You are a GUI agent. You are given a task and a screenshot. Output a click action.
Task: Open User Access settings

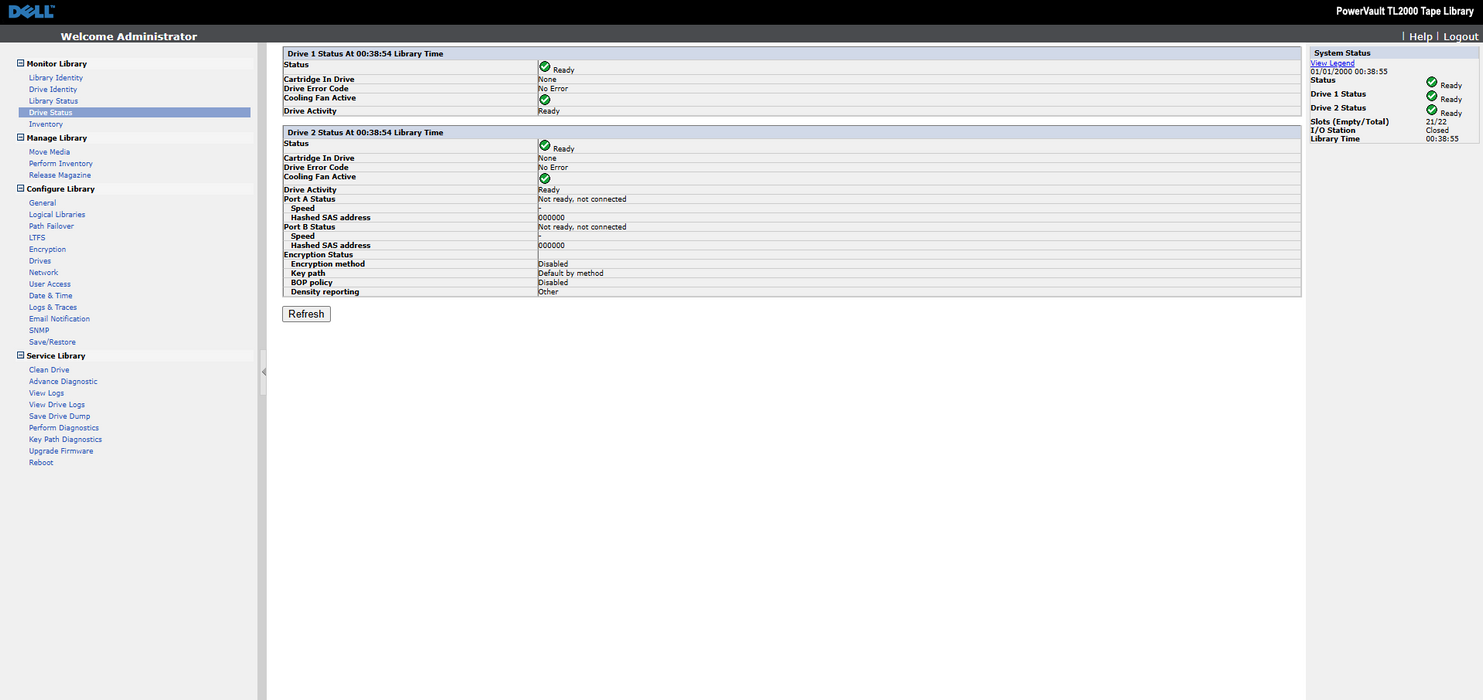tap(50, 284)
